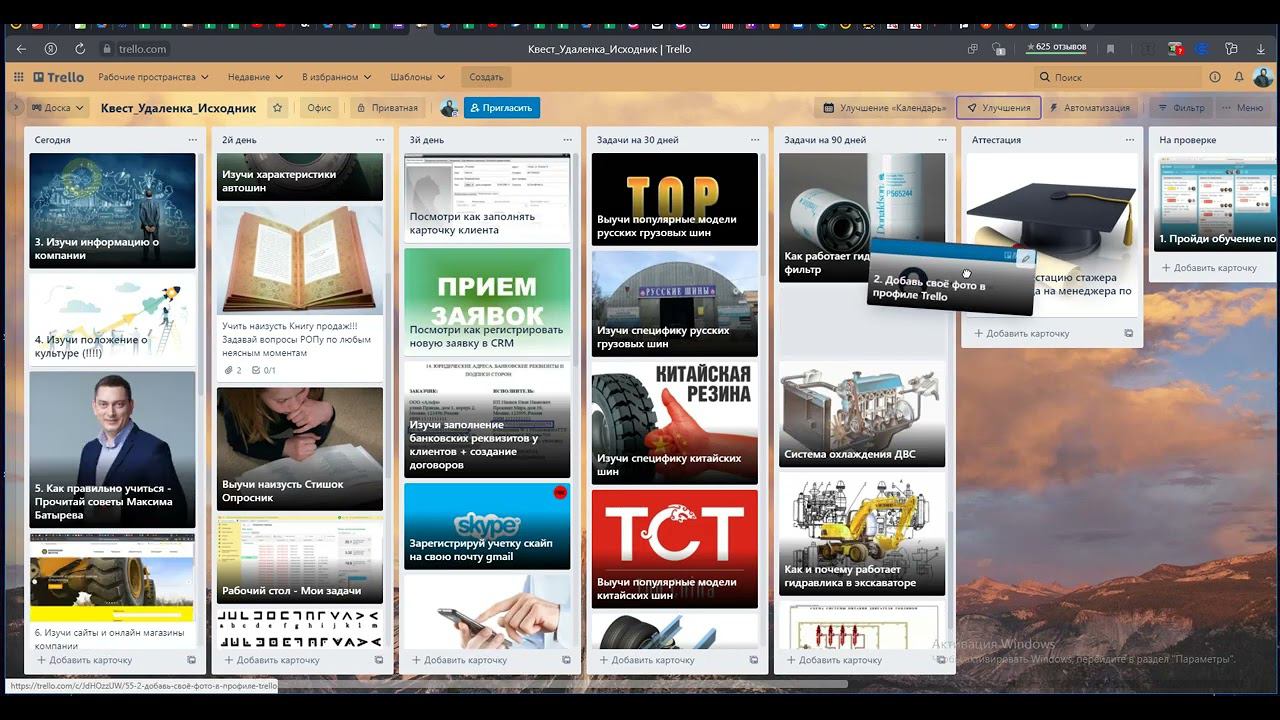Click the pencil edit icon on dragged card

[x=1025, y=259]
